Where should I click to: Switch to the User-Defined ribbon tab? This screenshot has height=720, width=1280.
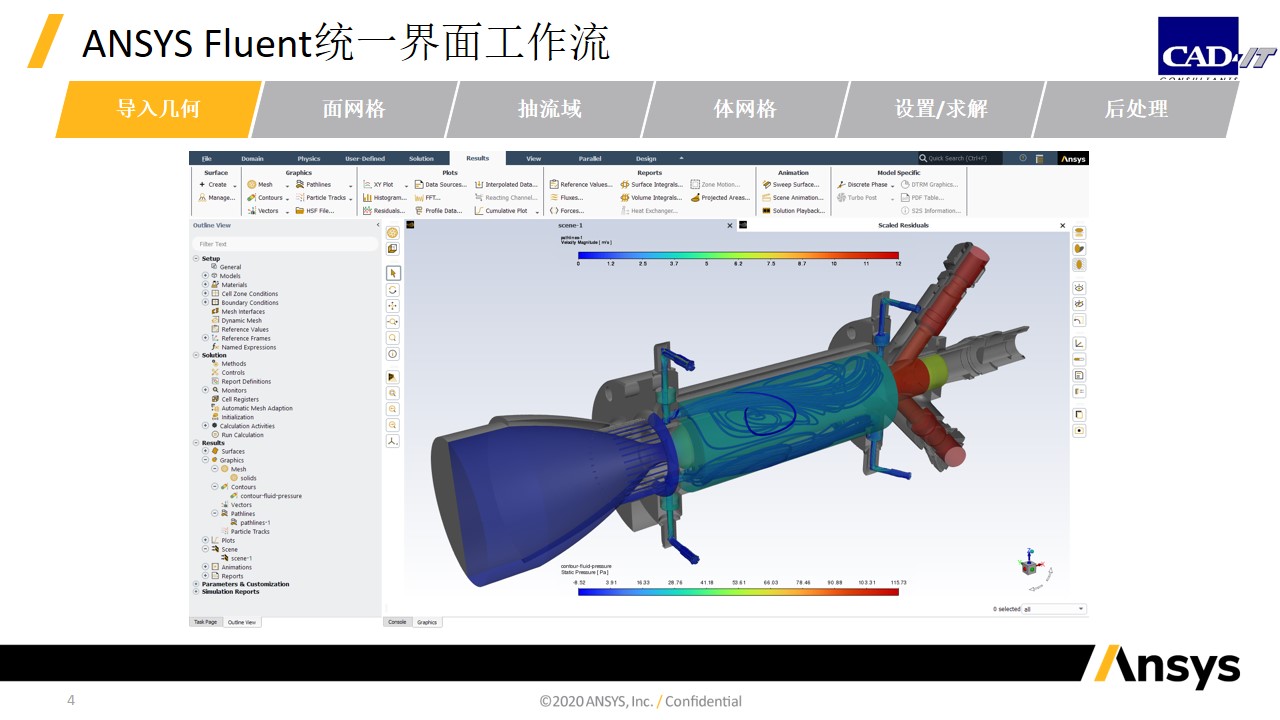coord(365,159)
